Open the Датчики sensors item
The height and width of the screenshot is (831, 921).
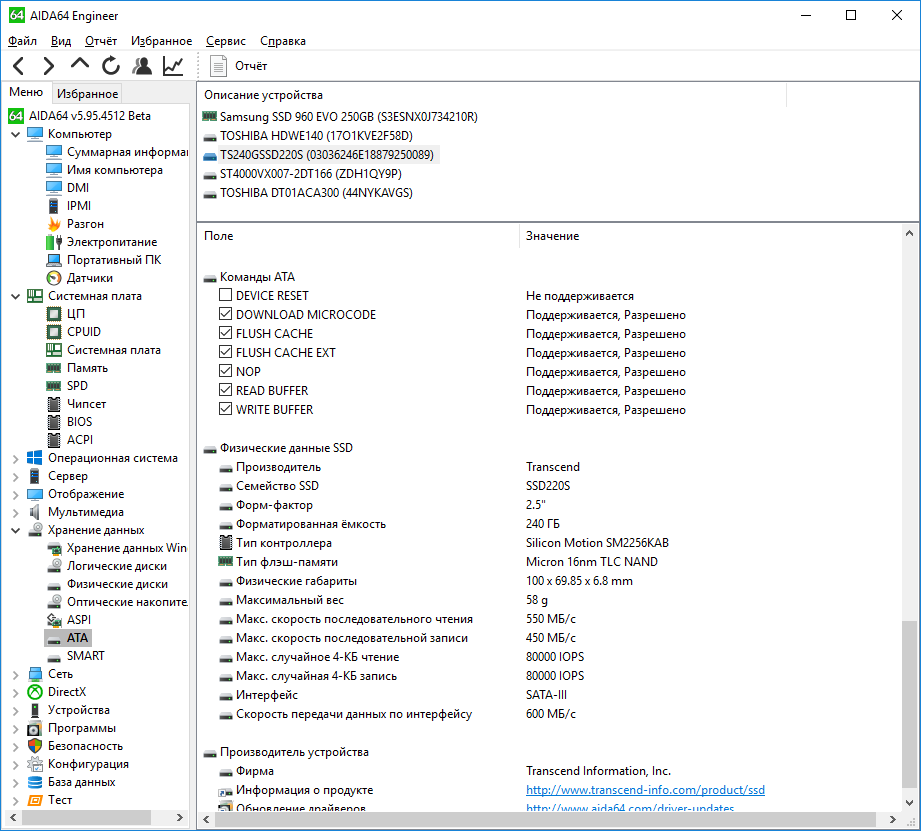tap(89, 278)
